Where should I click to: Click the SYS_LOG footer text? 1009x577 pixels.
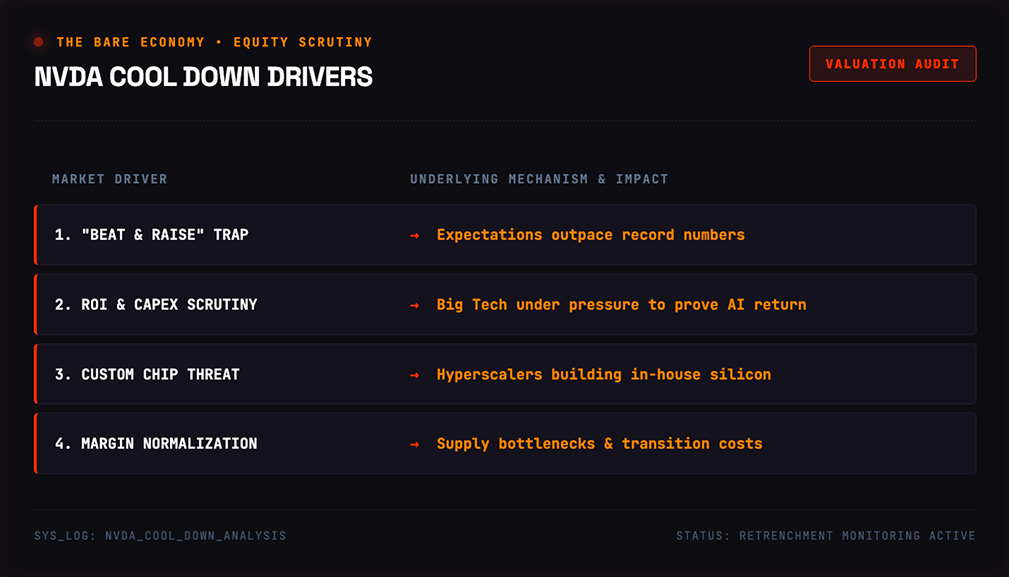tap(160, 535)
